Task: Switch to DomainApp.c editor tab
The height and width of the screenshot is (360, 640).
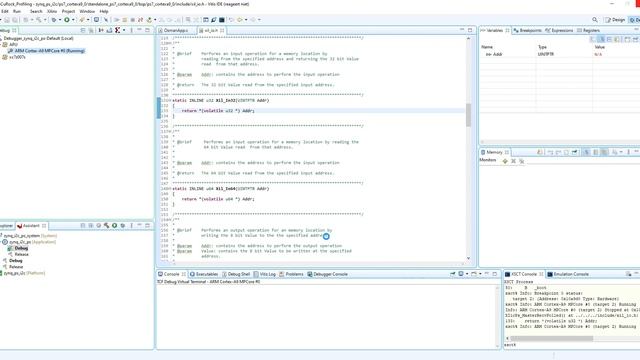Action: pyautogui.click(x=176, y=31)
